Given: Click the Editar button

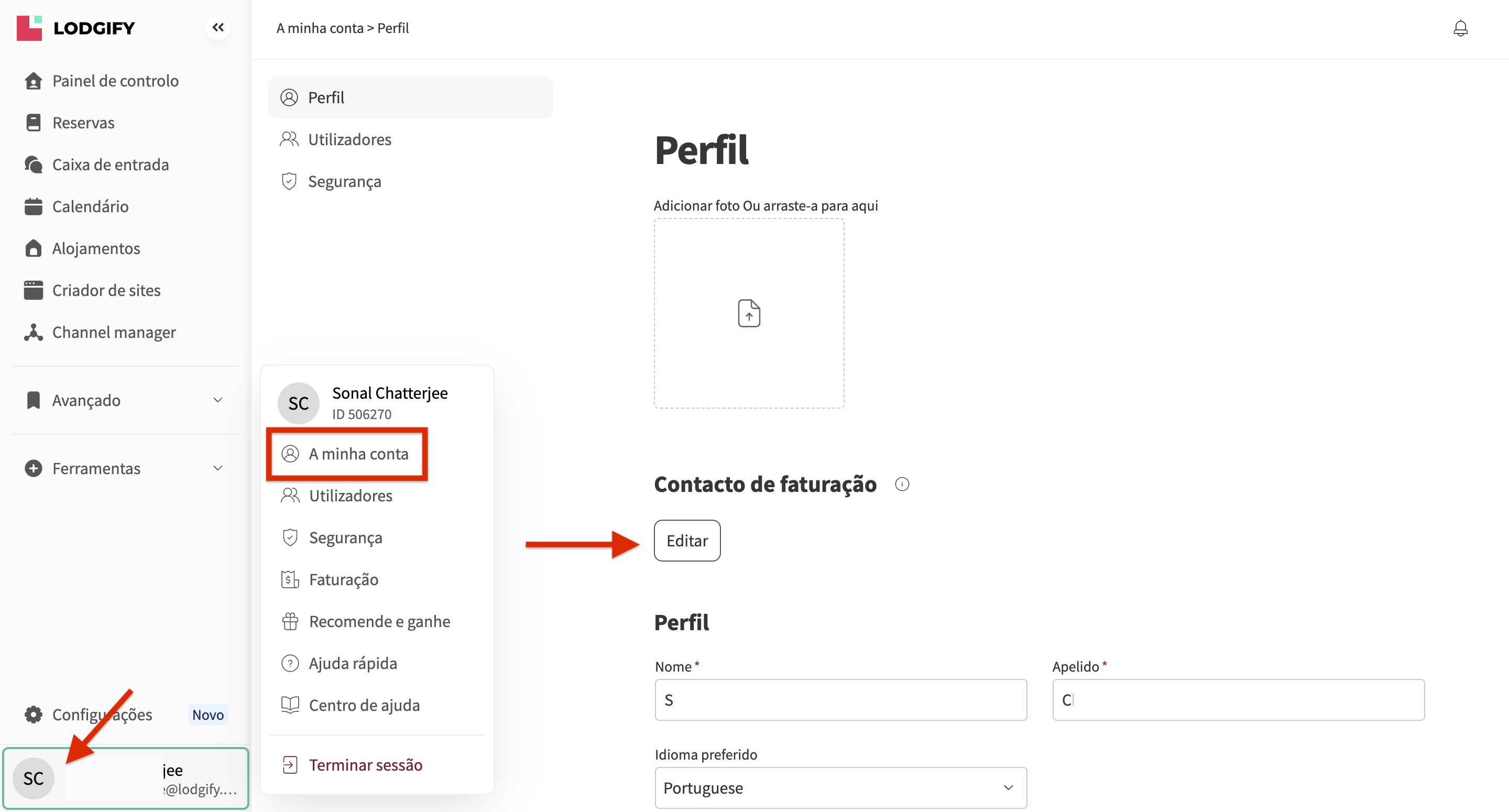Looking at the screenshot, I should pos(686,540).
